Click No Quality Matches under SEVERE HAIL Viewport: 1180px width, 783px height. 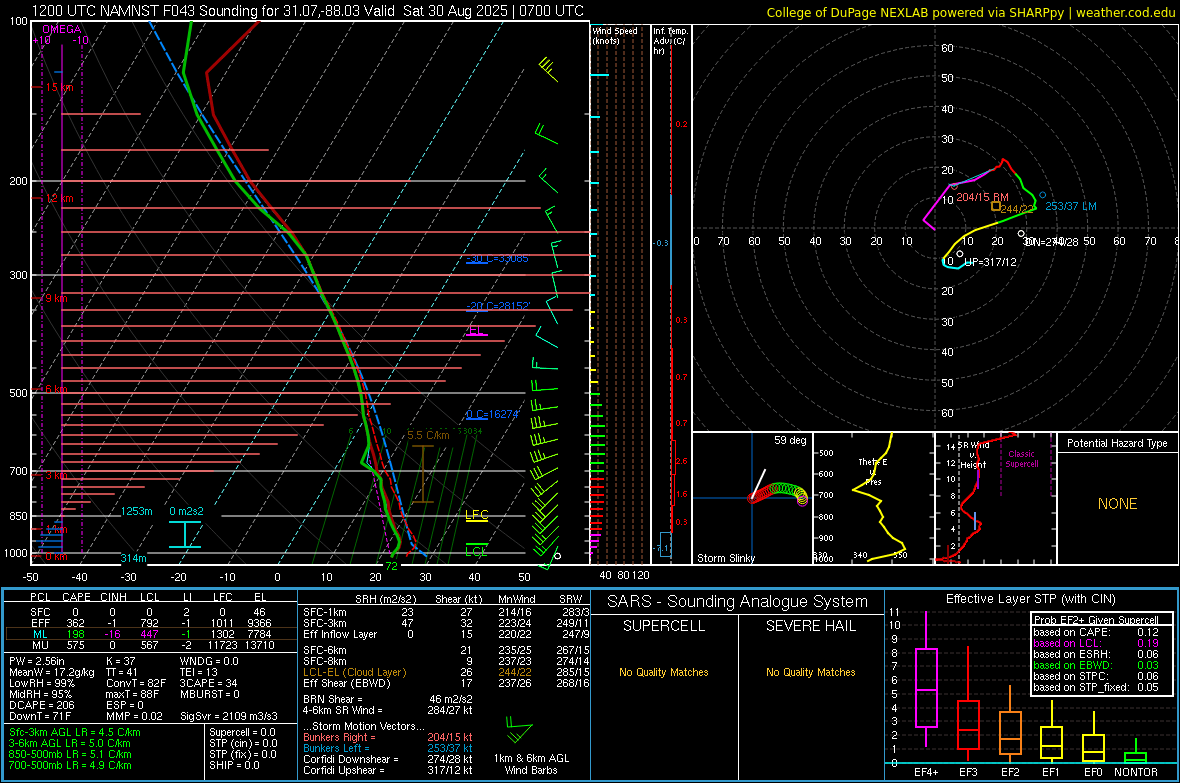tap(810, 672)
